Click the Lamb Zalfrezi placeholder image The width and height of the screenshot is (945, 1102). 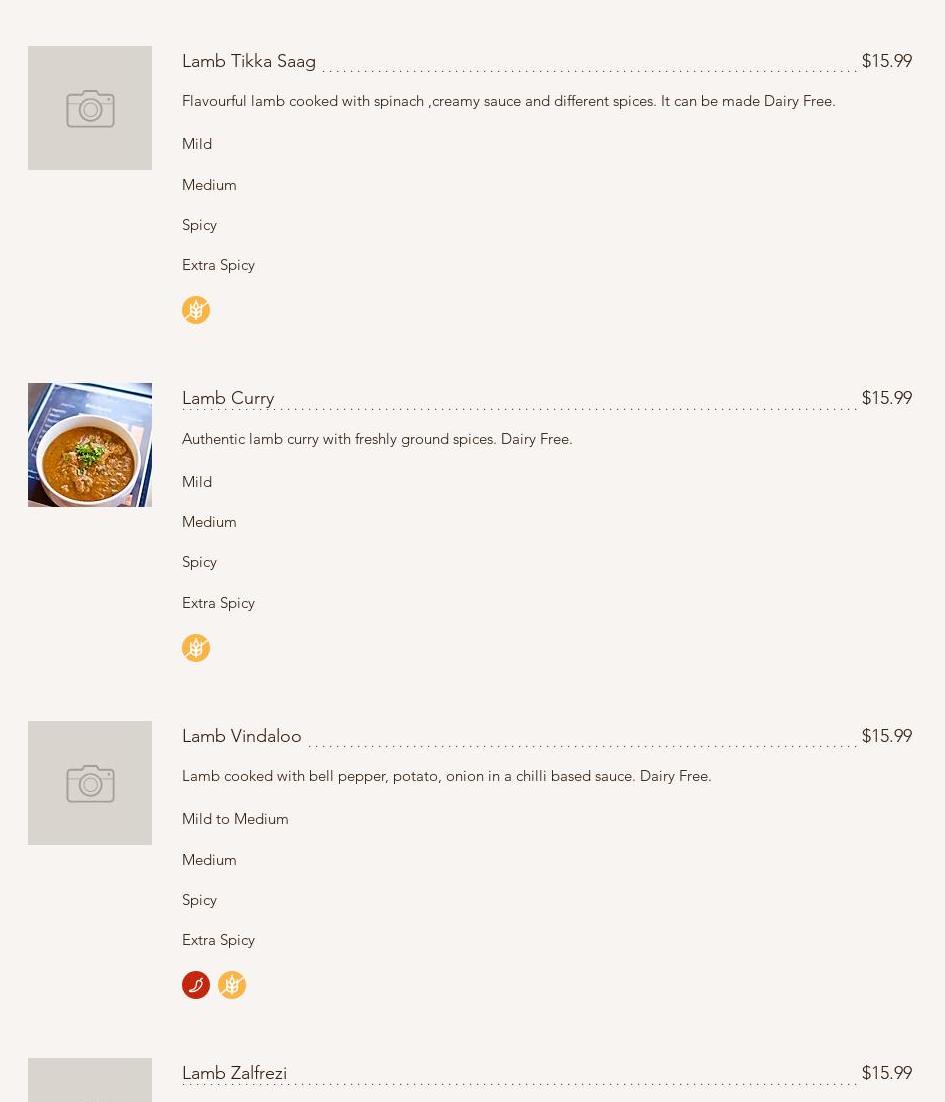(x=90, y=1081)
